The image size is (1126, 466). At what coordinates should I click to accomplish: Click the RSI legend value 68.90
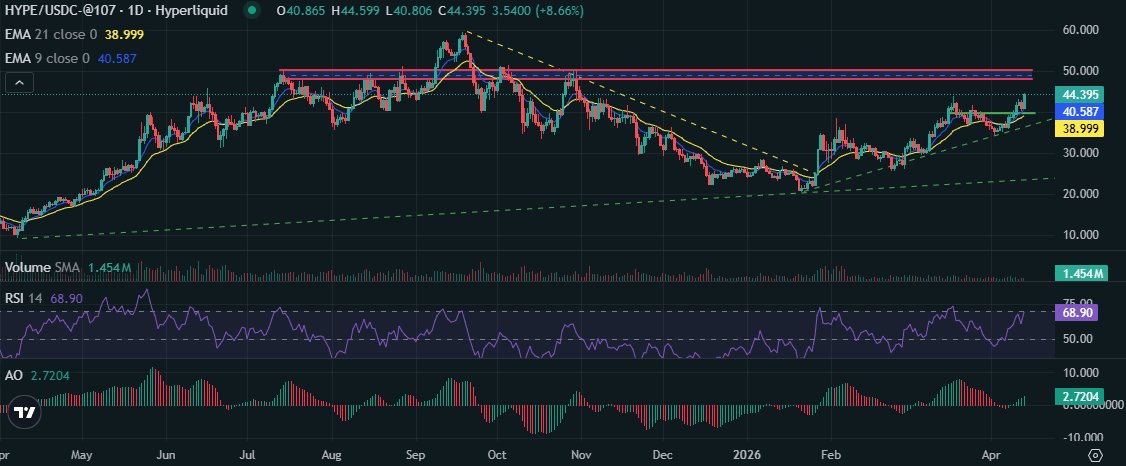(x=65, y=298)
